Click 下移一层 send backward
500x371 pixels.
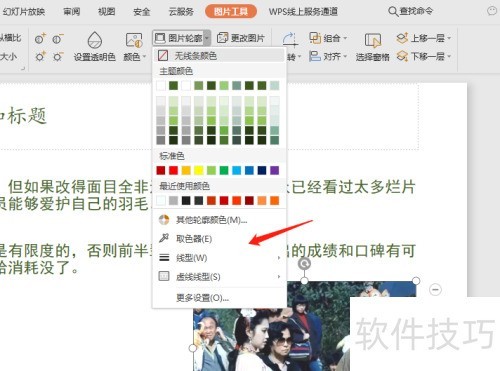click(420, 56)
